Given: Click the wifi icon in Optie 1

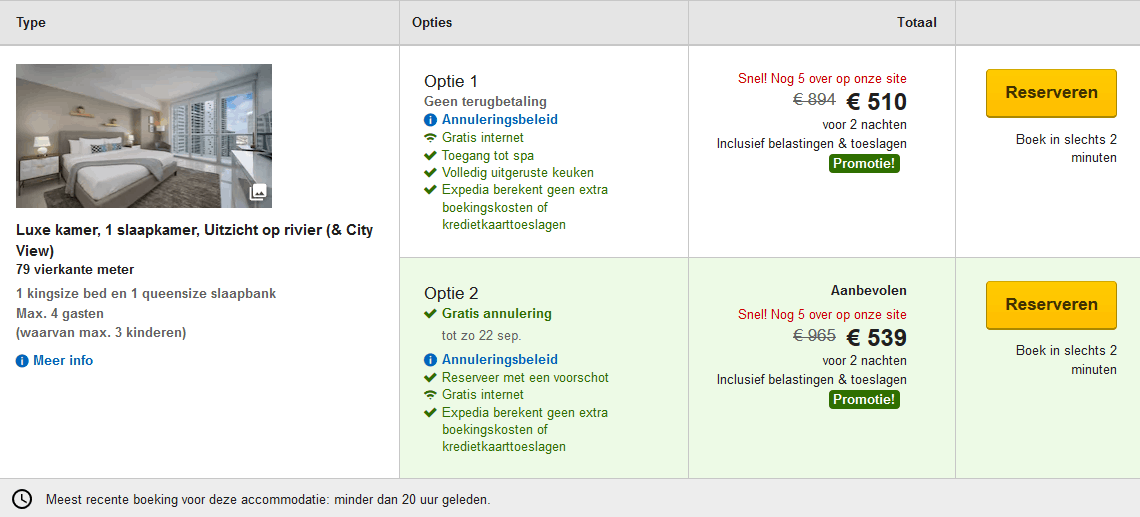Looking at the screenshot, I should click(x=430, y=138).
